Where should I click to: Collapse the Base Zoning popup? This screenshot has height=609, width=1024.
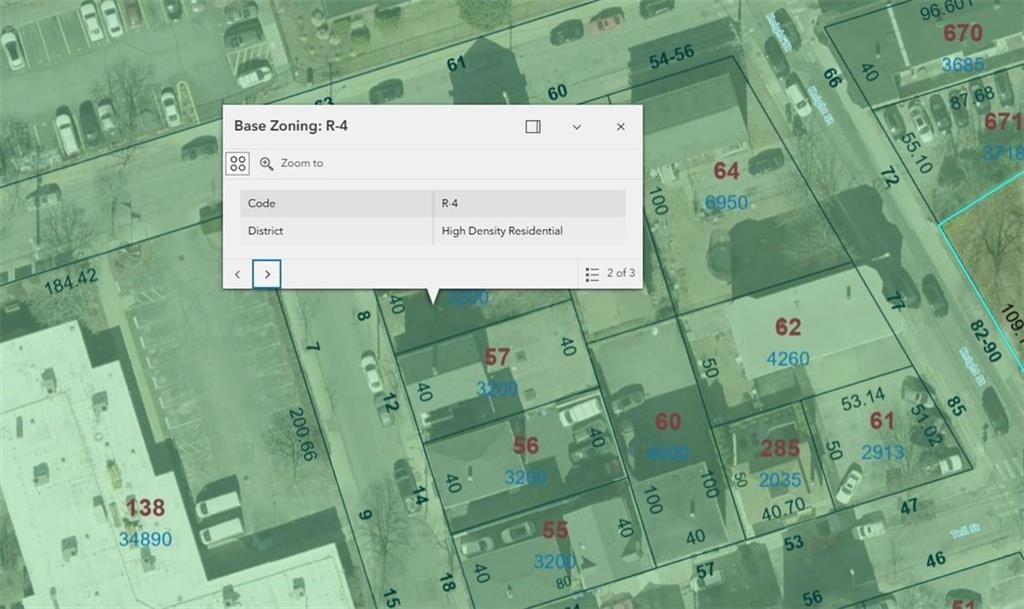(x=577, y=127)
